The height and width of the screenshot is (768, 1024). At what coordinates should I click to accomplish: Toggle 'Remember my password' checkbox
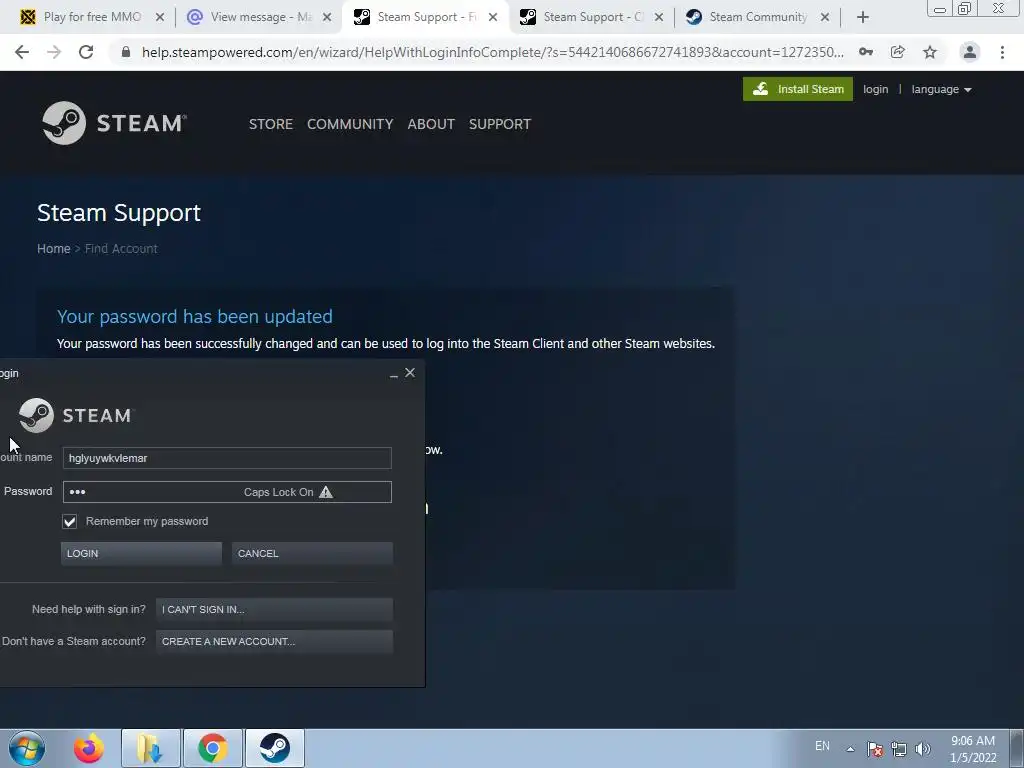pos(70,521)
